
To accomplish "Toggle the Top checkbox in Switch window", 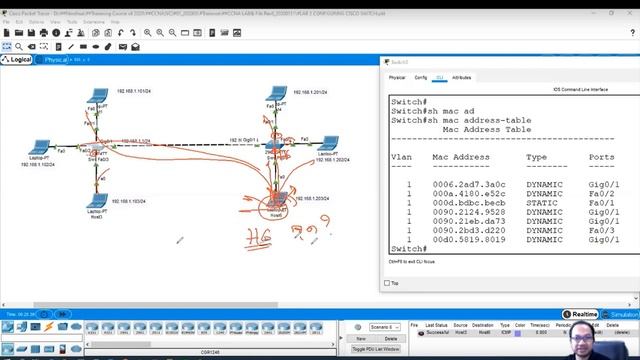I will (x=387, y=283).
